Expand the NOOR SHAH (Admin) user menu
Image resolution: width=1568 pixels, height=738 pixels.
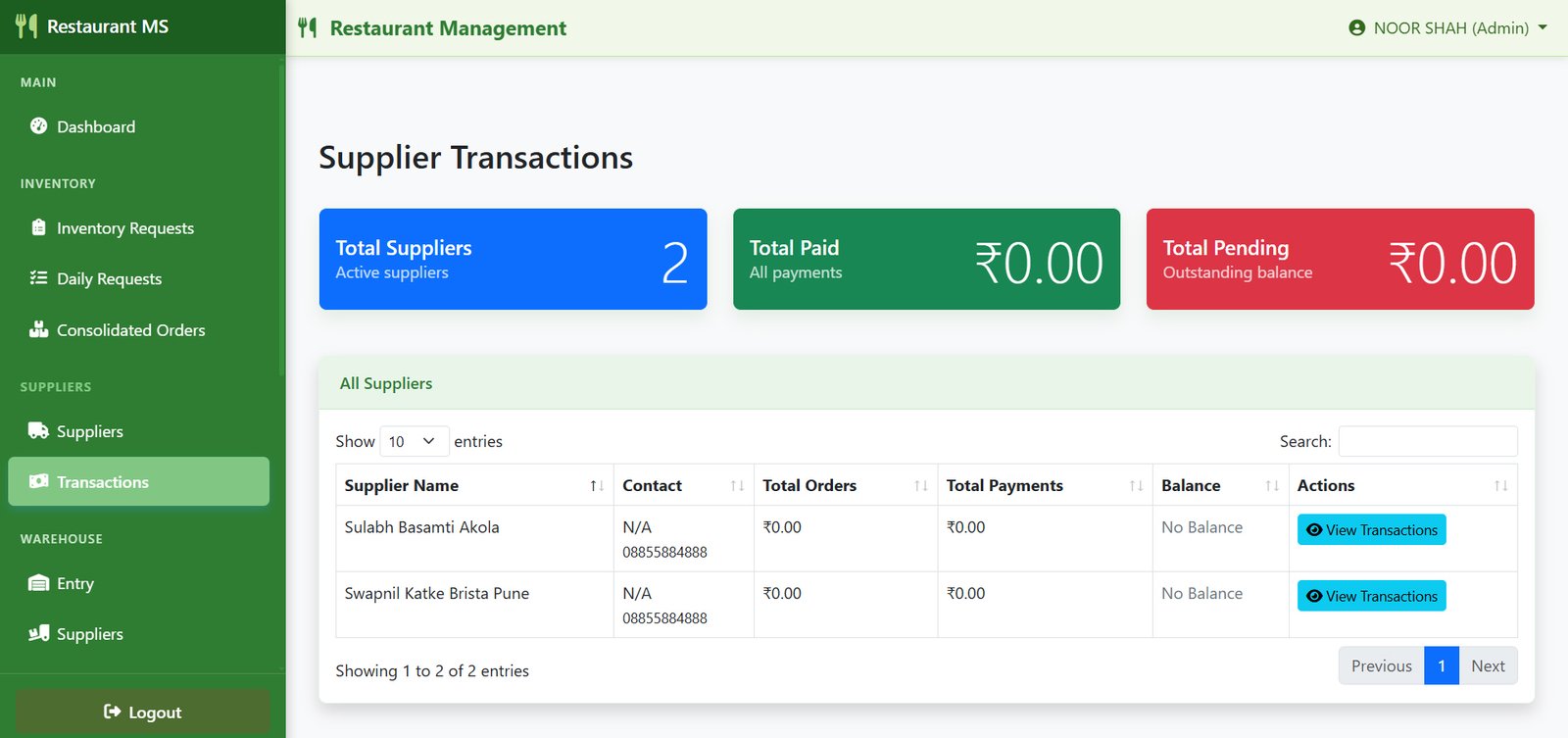click(x=1448, y=27)
